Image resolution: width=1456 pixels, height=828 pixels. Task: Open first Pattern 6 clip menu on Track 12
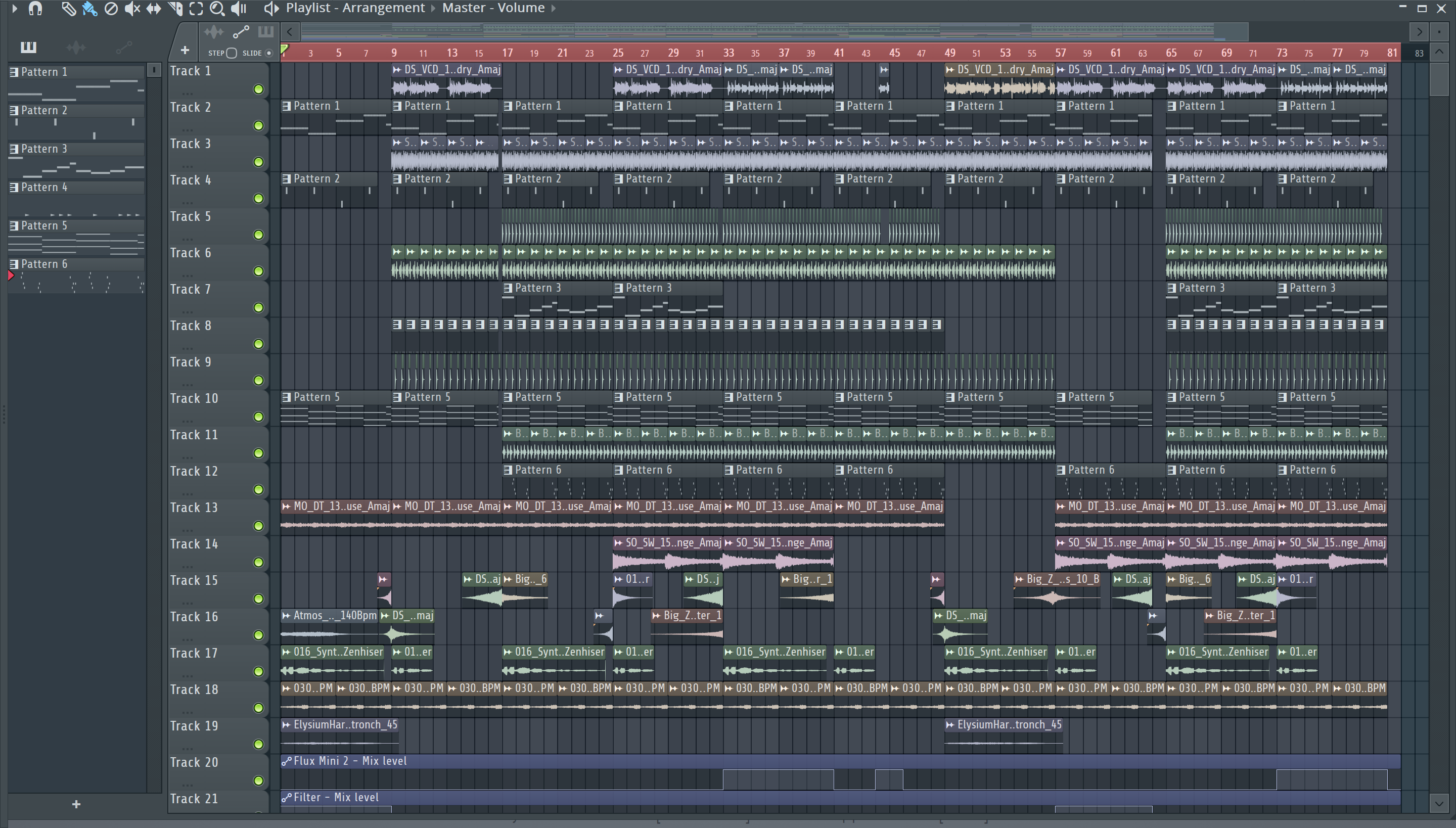508,470
